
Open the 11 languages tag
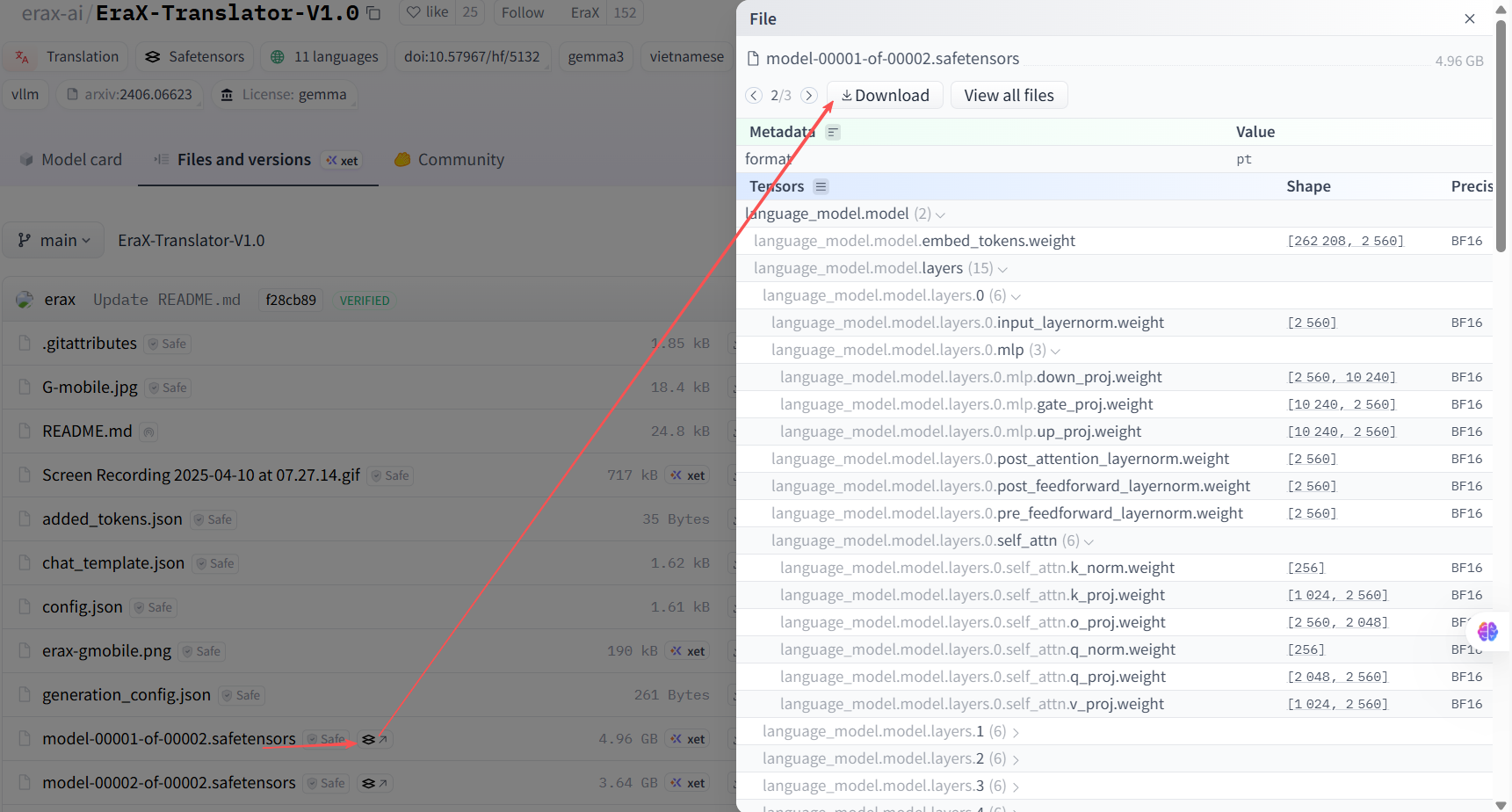324,57
